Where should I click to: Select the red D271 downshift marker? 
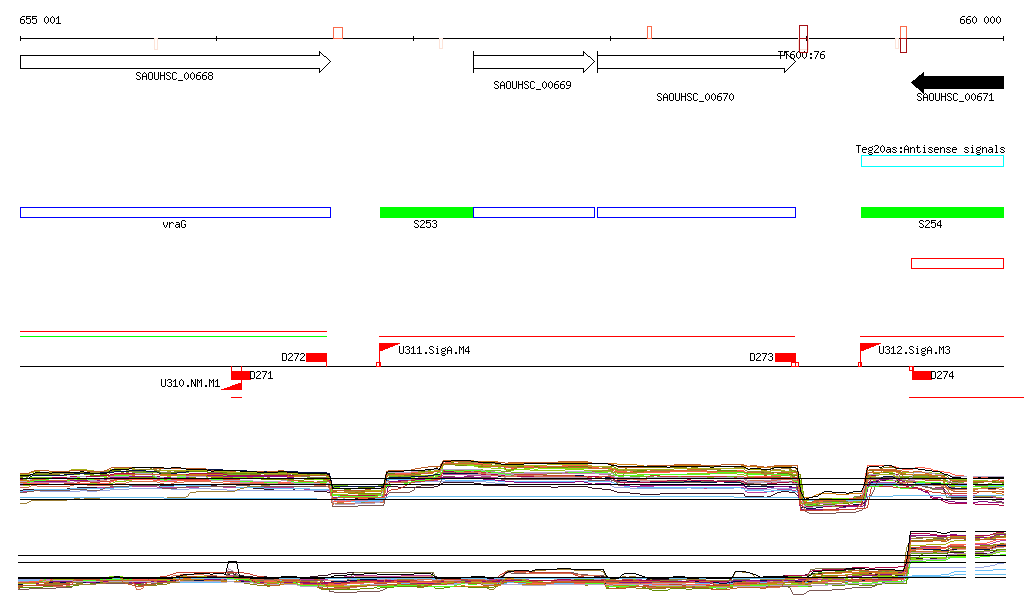[240, 375]
